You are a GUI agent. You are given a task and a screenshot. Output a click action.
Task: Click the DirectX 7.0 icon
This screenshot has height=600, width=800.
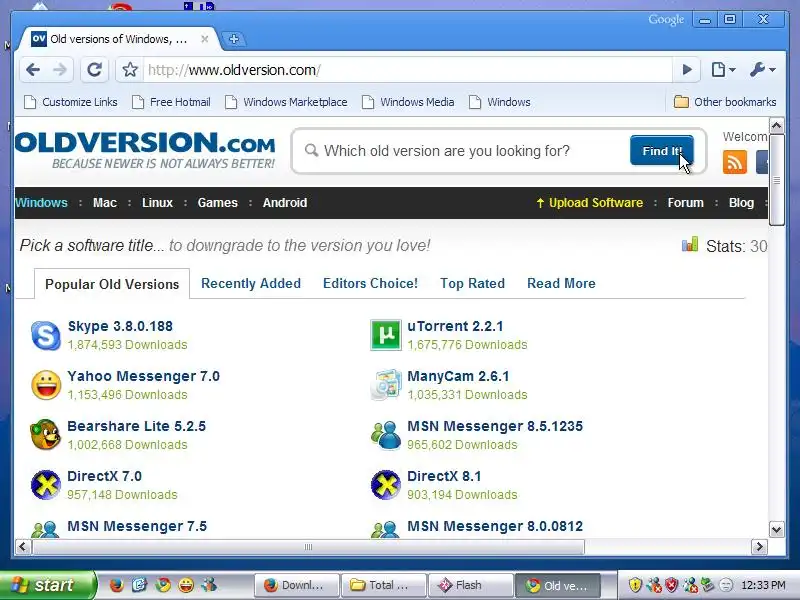(x=46, y=485)
